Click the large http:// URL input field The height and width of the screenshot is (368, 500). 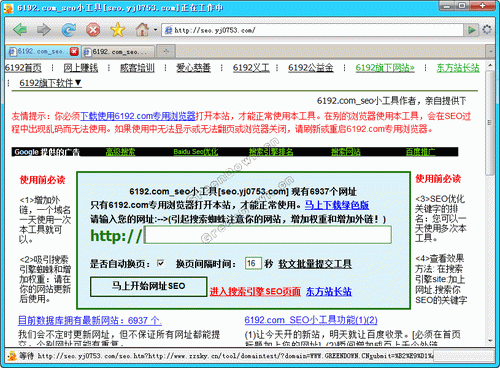pos(268,235)
